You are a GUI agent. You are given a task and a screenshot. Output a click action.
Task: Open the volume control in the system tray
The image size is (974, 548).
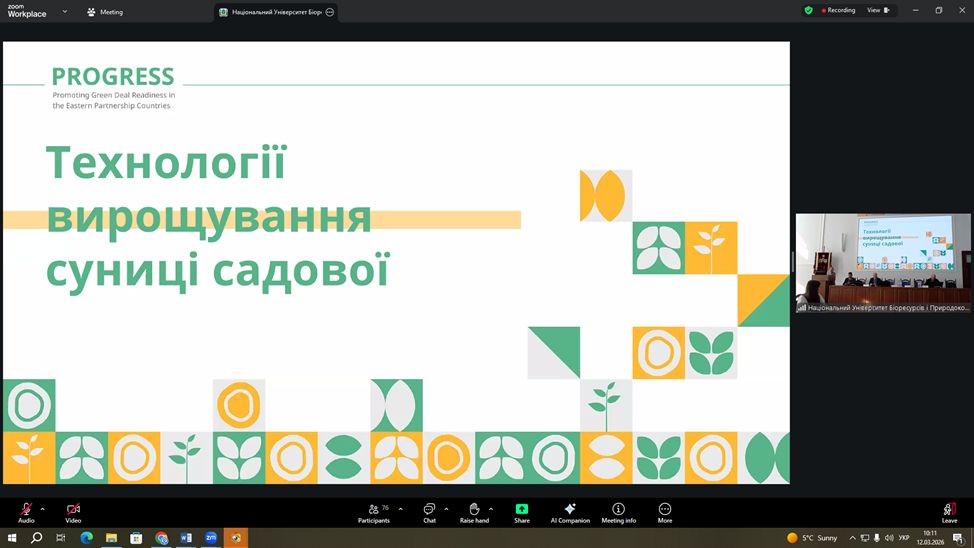click(889, 538)
